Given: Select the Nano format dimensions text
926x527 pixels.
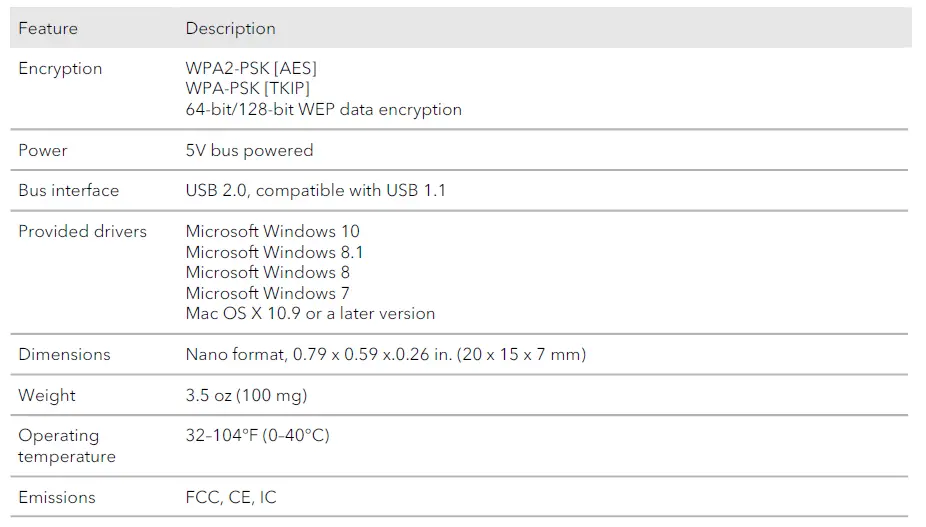Looking at the screenshot, I should pos(385,354).
